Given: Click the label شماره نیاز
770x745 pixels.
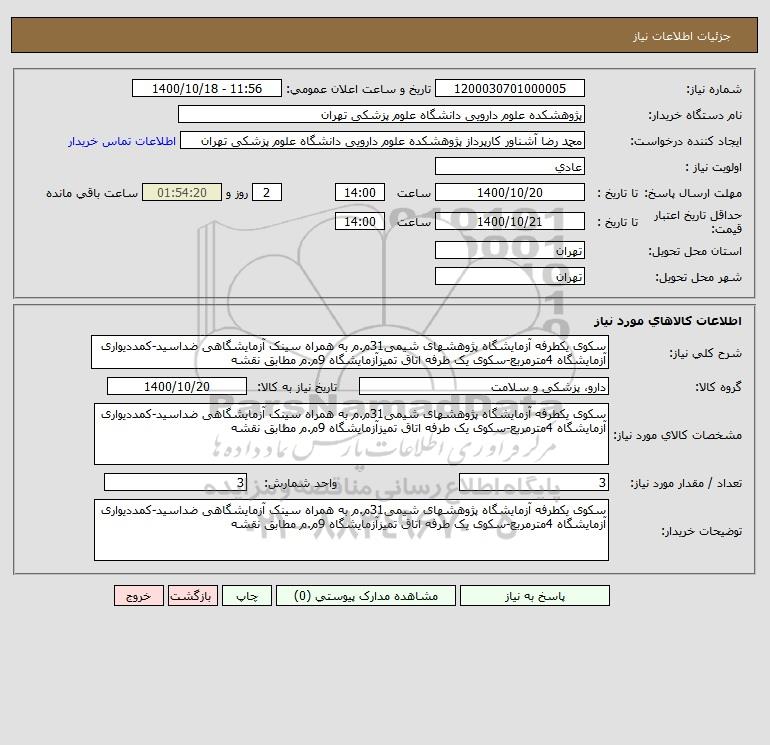Looking at the screenshot, I should (x=714, y=89).
